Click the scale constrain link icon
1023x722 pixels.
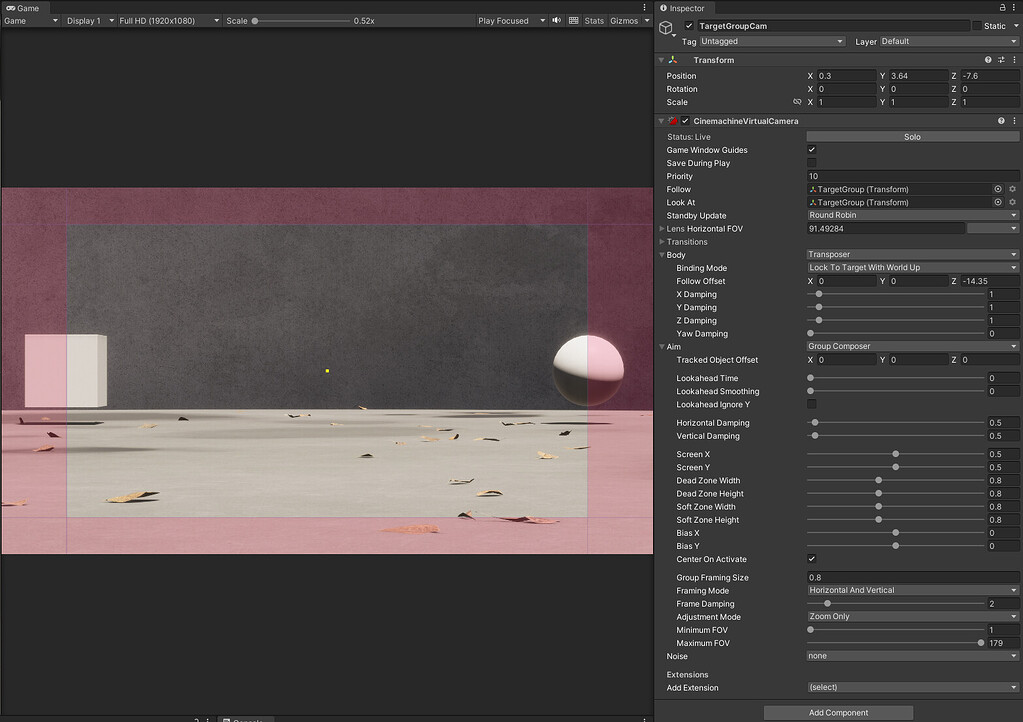click(796, 102)
